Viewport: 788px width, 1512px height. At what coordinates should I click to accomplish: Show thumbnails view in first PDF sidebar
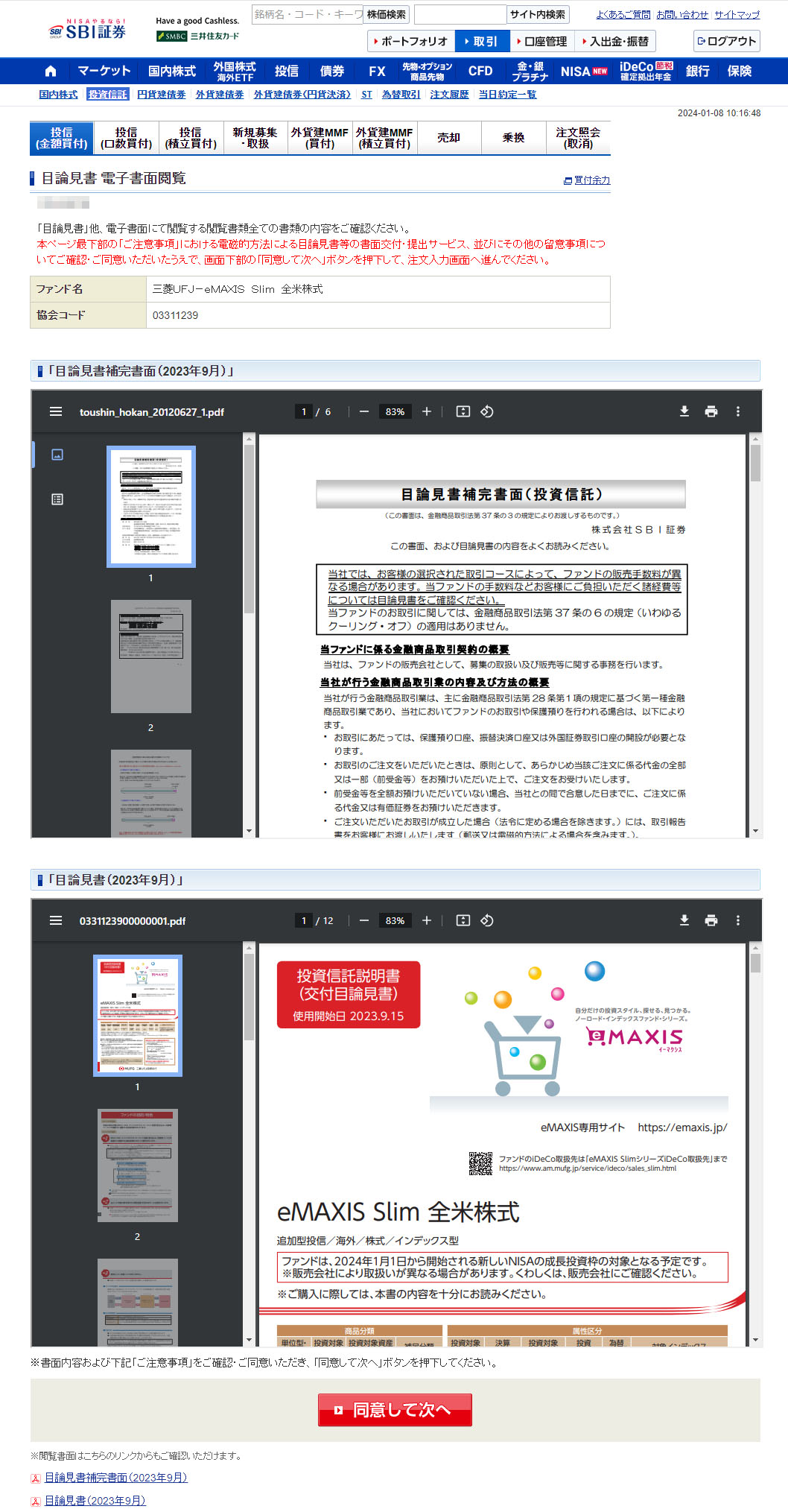57,455
